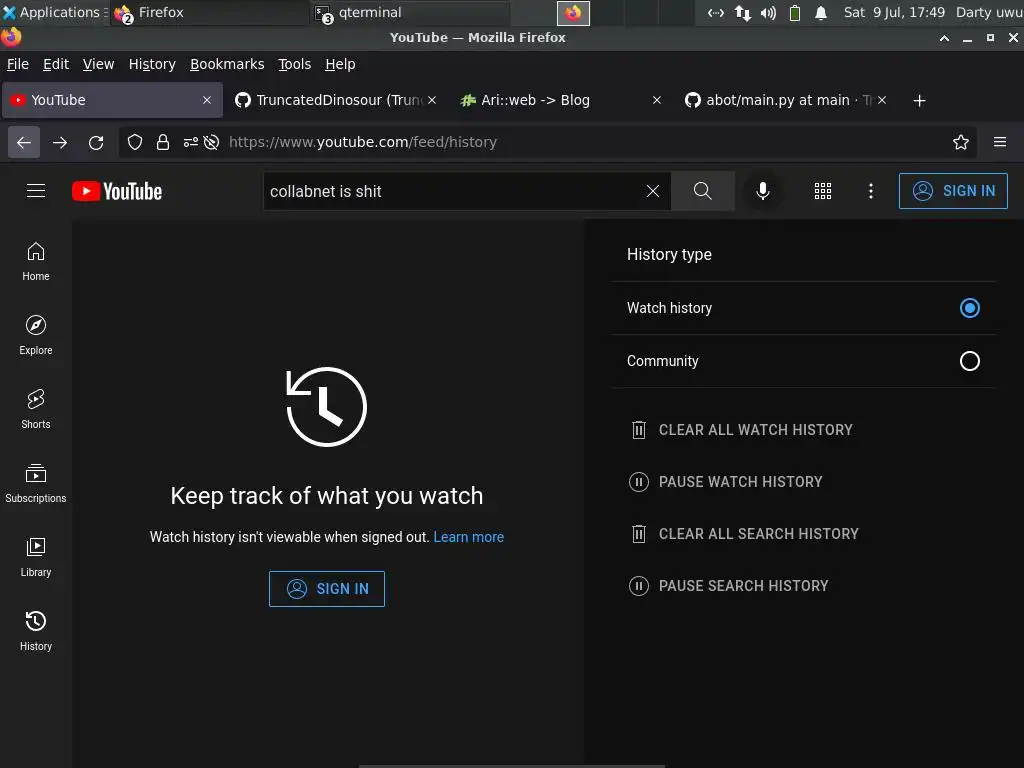Screen dimensions: 1024x768
Task: Select the Community radio button
Action: pyautogui.click(x=970, y=360)
